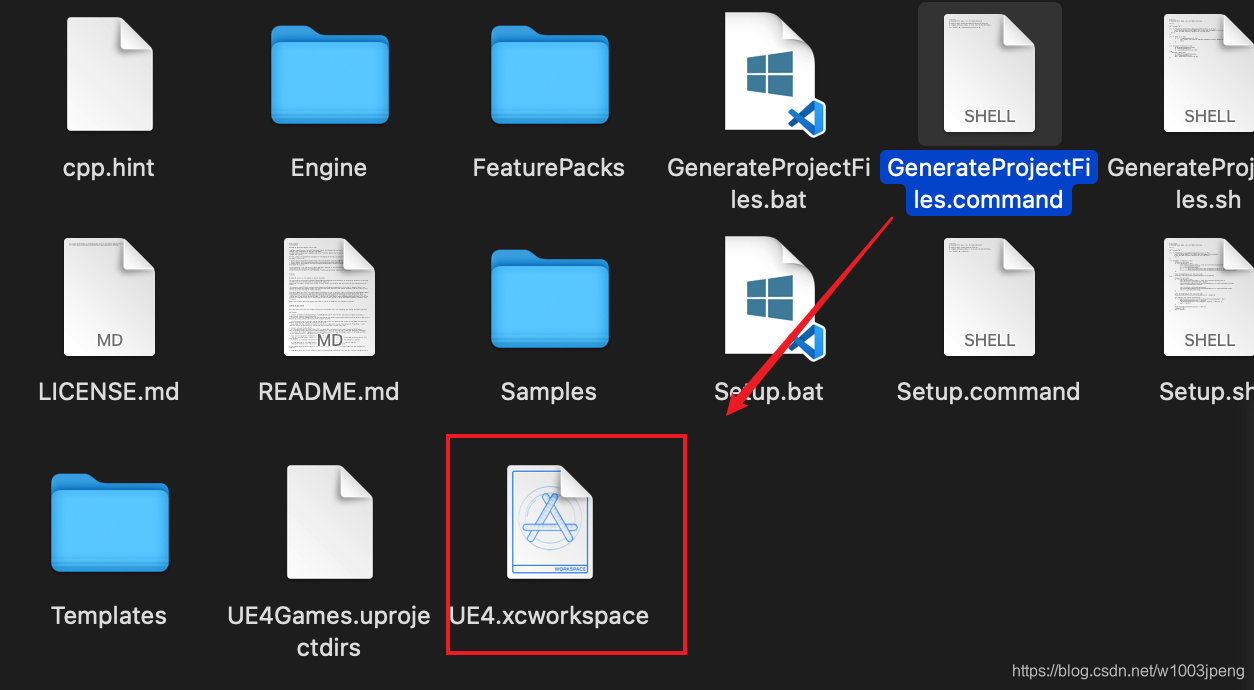Select GenerateProjectFiles.bat file icon
This screenshot has width=1254, height=690.
click(x=774, y=74)
